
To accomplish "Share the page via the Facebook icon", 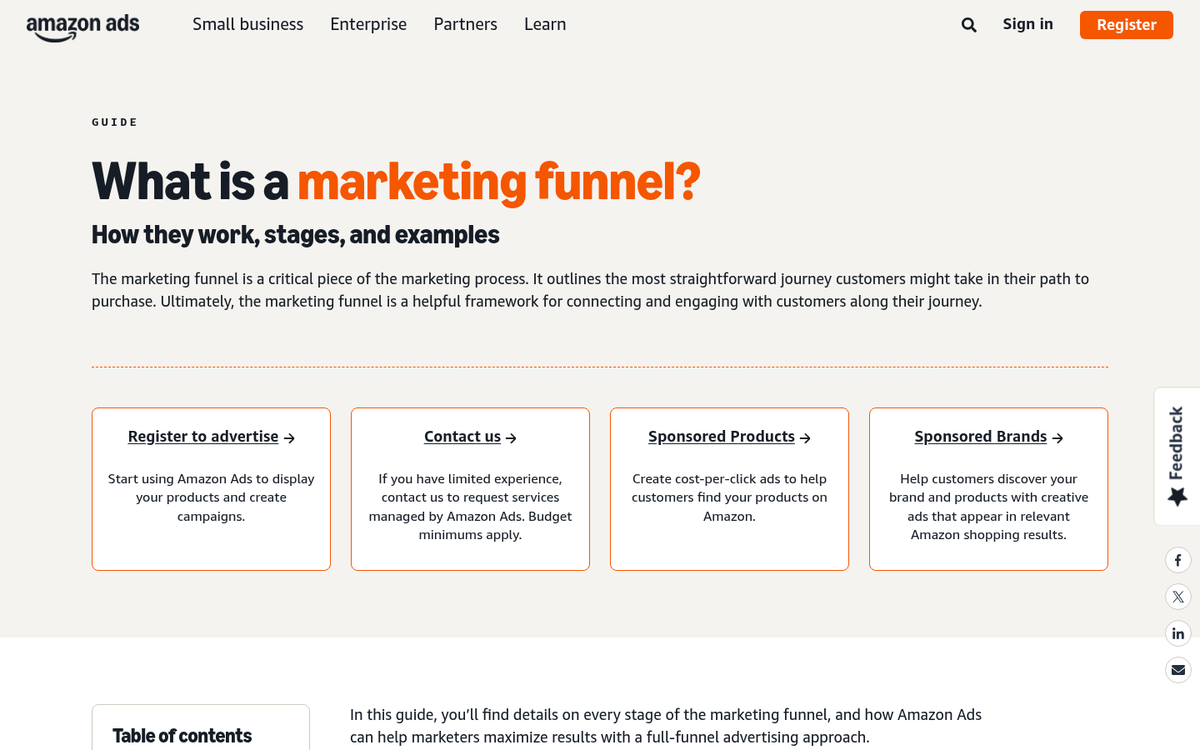I will 1178,560.
